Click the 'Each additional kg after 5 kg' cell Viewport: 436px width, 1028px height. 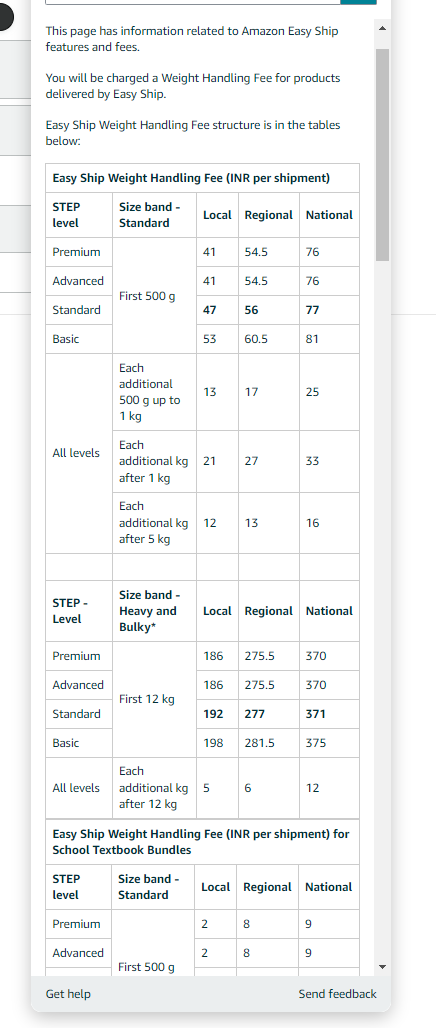[154, 523]
